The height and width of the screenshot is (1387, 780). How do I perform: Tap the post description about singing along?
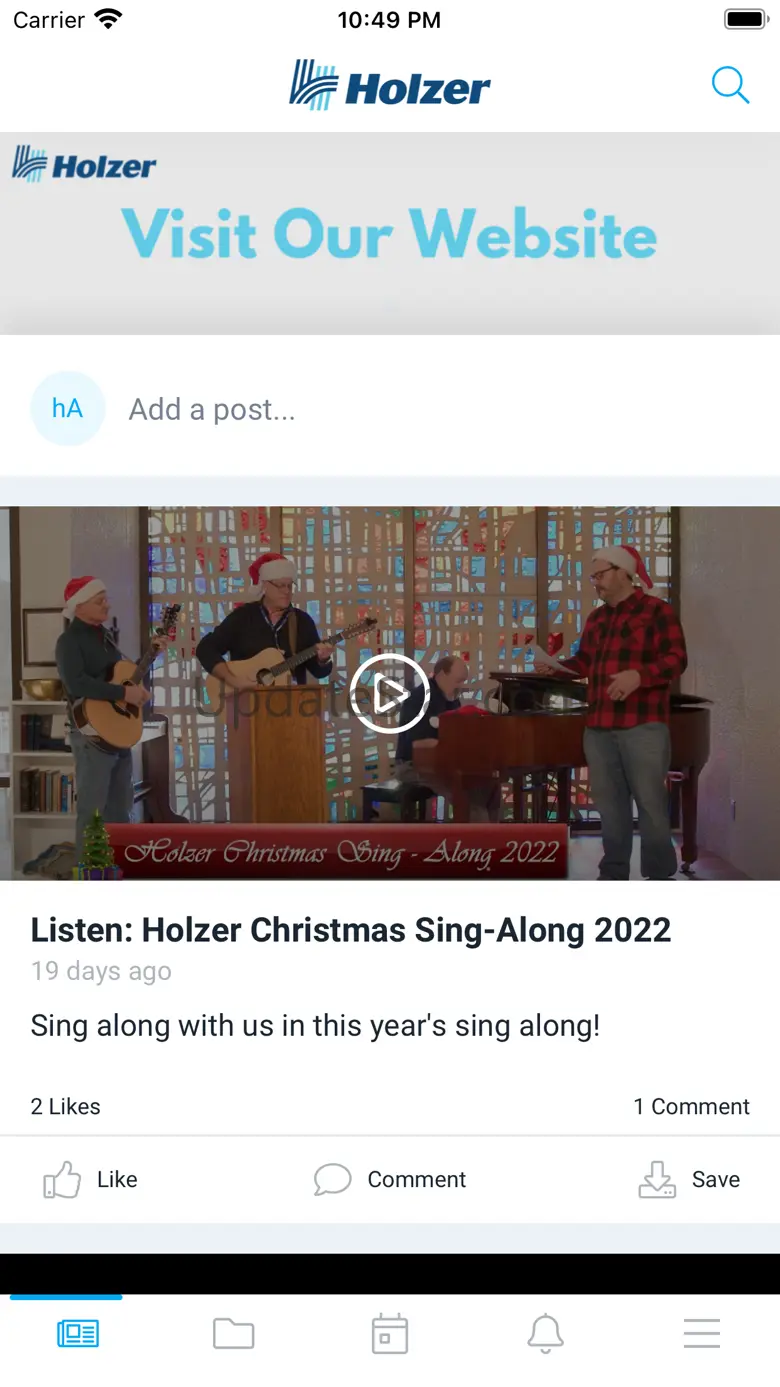tap(315, 1025)
